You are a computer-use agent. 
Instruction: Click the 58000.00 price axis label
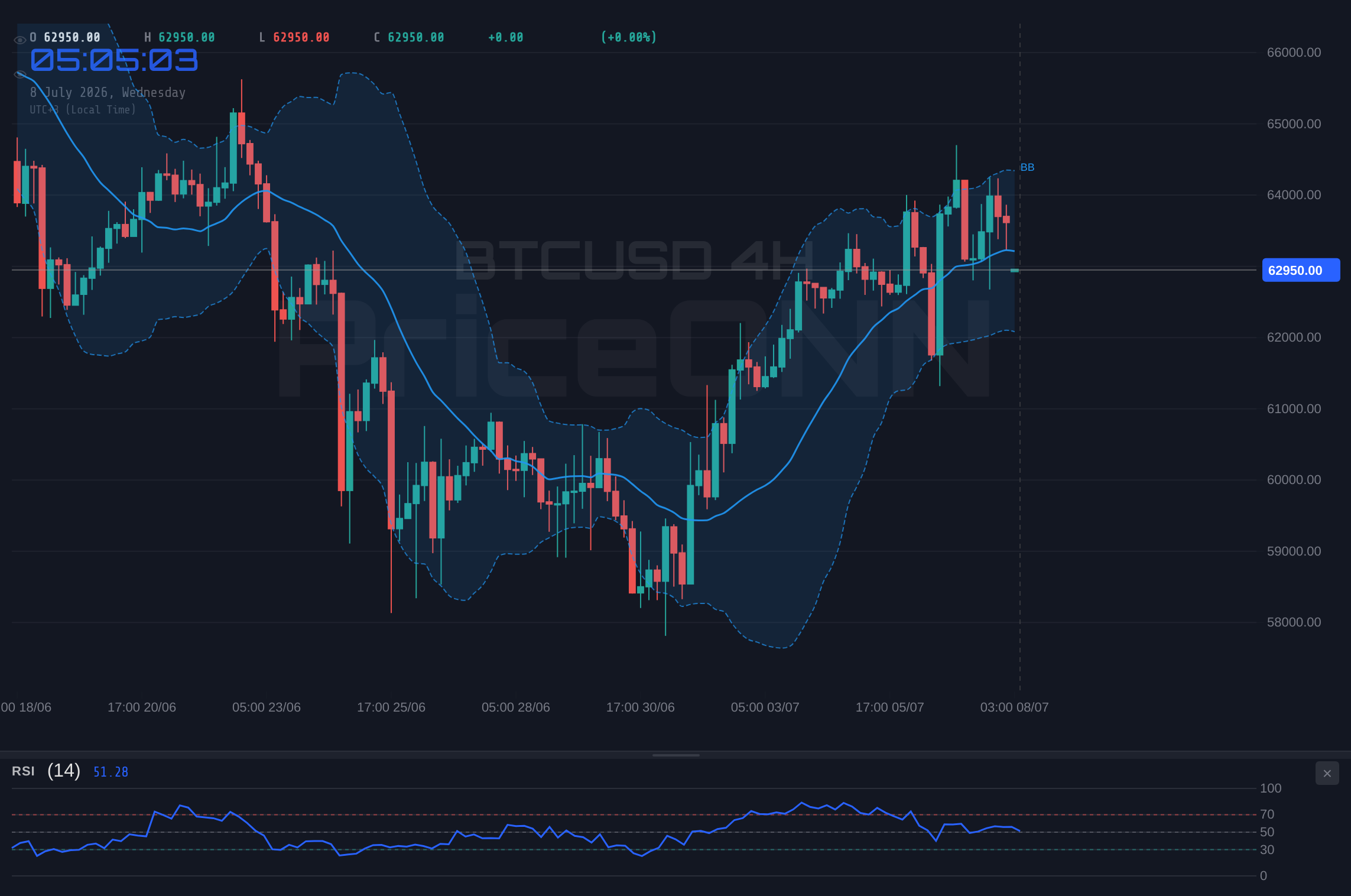pos(1294,622)
